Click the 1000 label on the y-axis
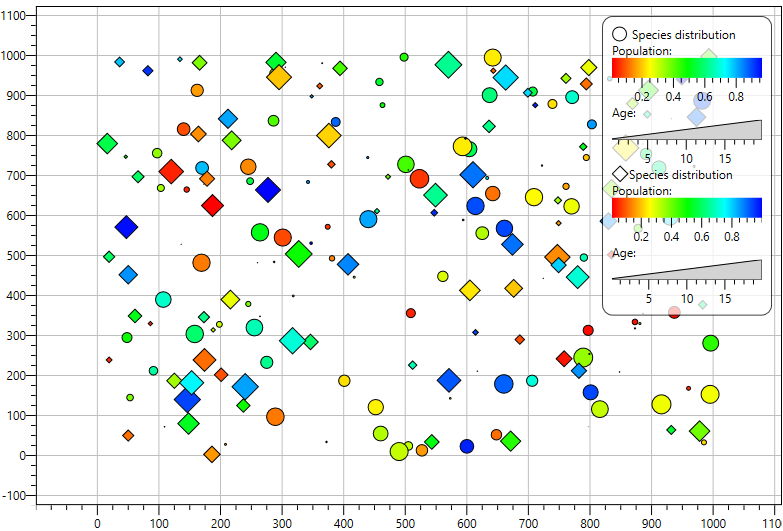The width and height of the screenshot is (783, 531). click(13, 55)
